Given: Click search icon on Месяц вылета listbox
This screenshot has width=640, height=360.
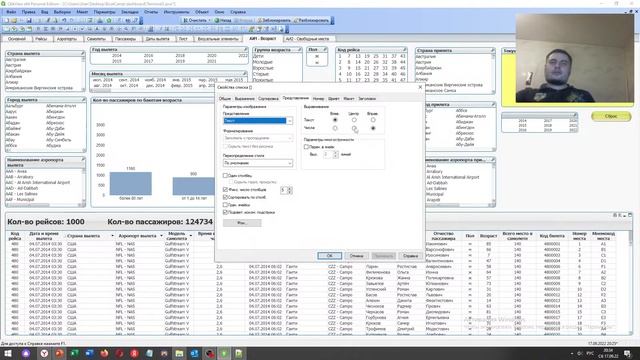Looking at the screenshot, I should click(244, 73).
